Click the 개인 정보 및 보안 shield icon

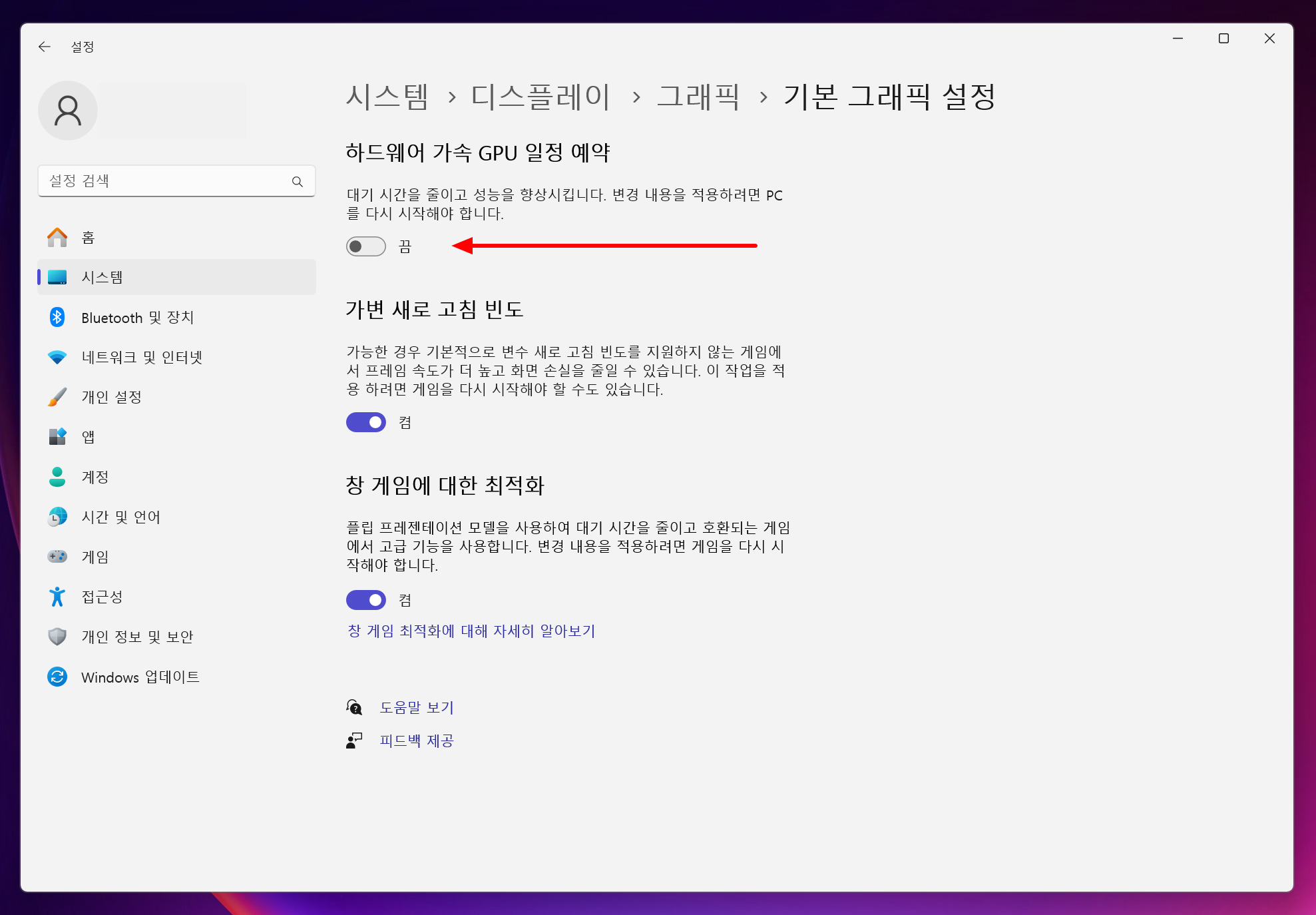click(57, 637)
